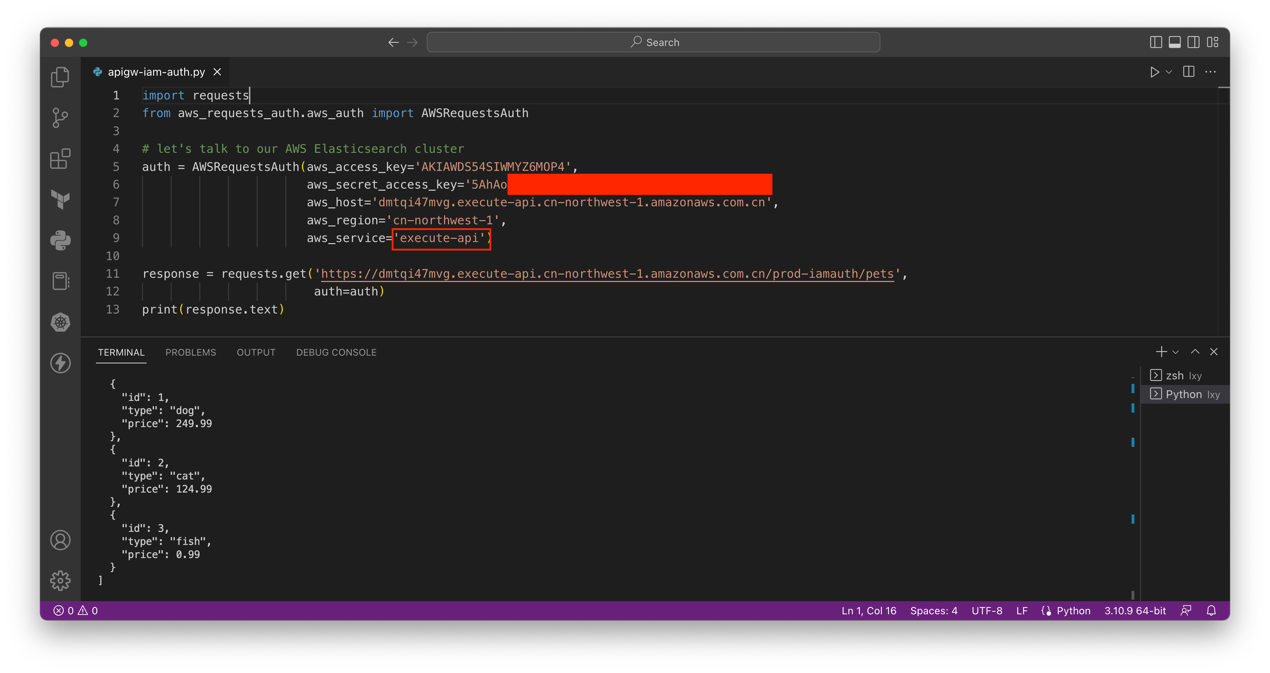Image resolution: width=1270 pixels, height=673 pixels.
Task: Open the notifications bell
Action: pos(1211,611)
